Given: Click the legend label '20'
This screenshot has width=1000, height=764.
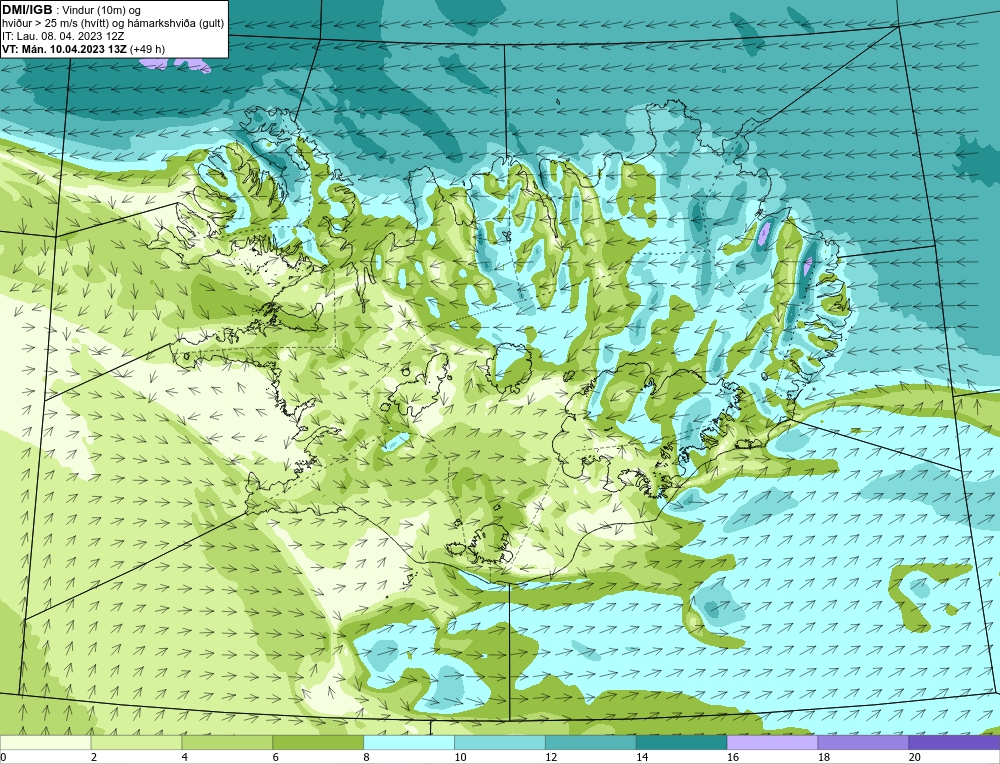Looking at the screenshot, I should (x=915, y=757).
